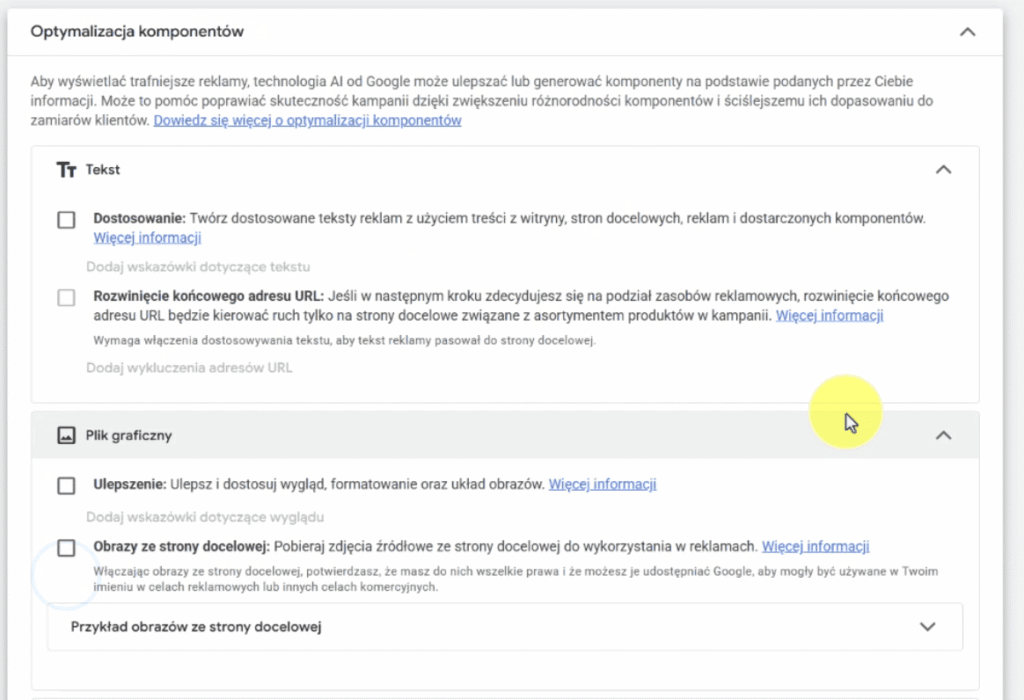Click the collapse arrow in Tekst header
The image size is (1024, 700).
coord(943,169)
